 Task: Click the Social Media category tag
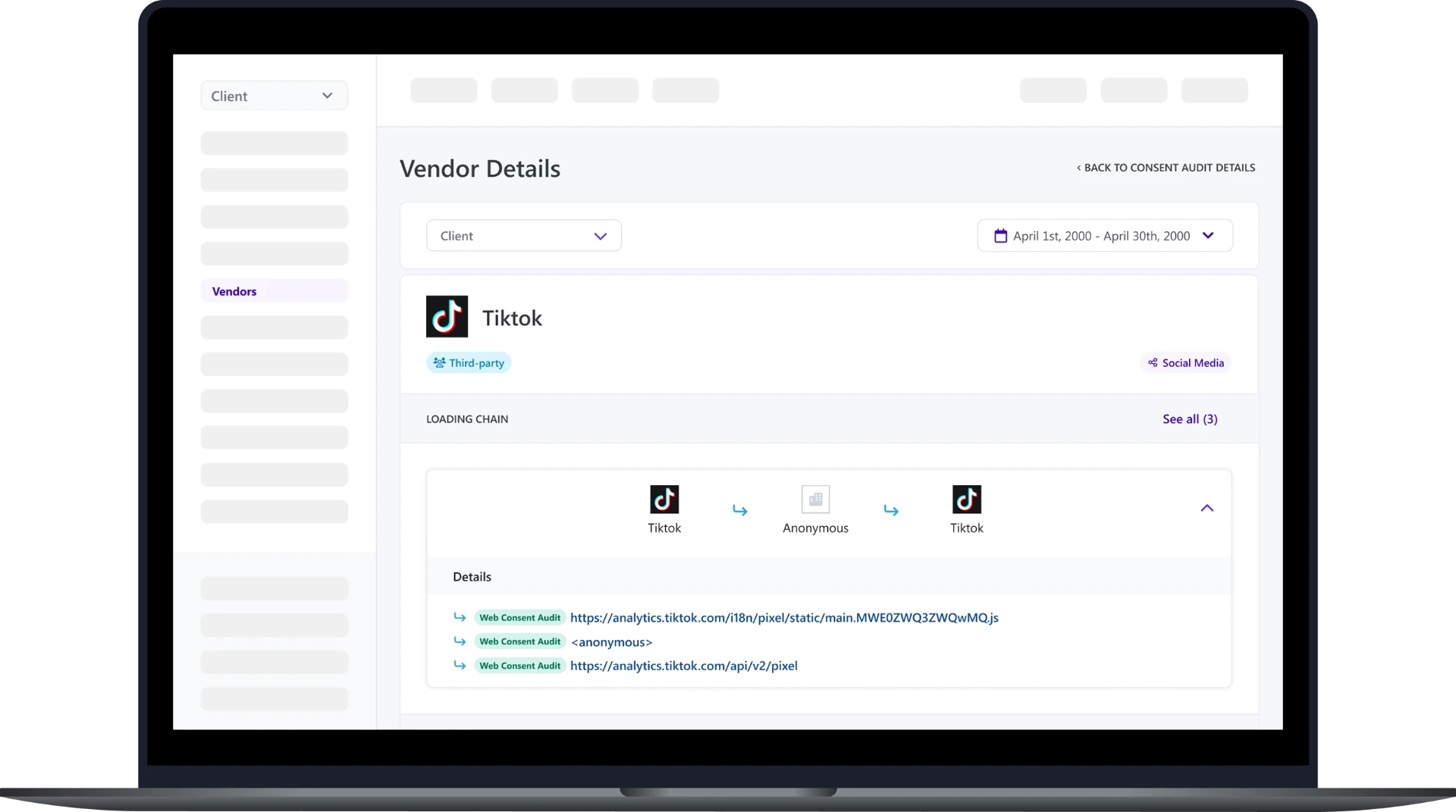point(1185,362)
